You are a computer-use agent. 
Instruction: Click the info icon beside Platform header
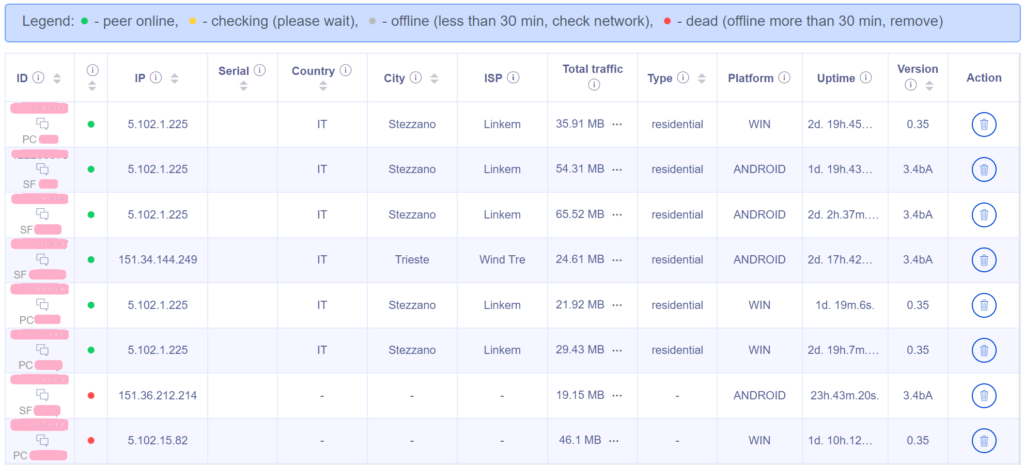(785, 78)
